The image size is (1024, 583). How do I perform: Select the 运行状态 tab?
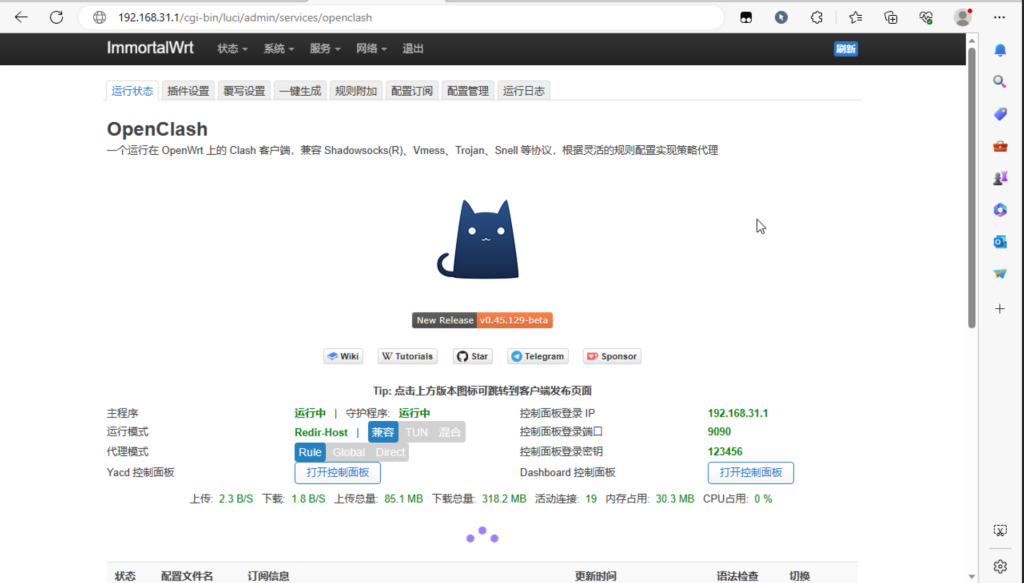tap(132, 91)
